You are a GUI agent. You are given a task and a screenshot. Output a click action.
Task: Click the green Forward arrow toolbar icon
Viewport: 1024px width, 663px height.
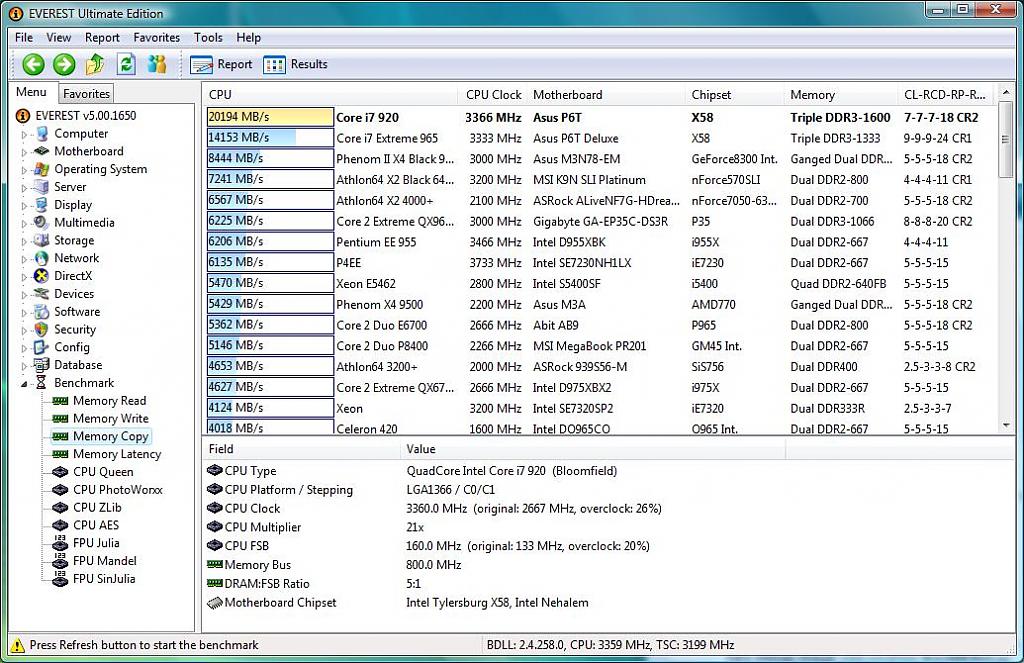tap(64, 64)
